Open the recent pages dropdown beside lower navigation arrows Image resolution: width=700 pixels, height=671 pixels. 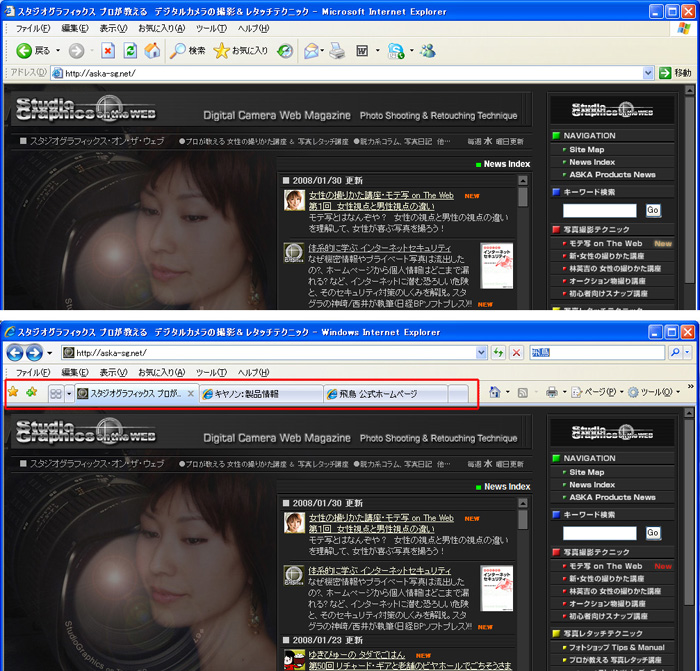tap(50, 353)
